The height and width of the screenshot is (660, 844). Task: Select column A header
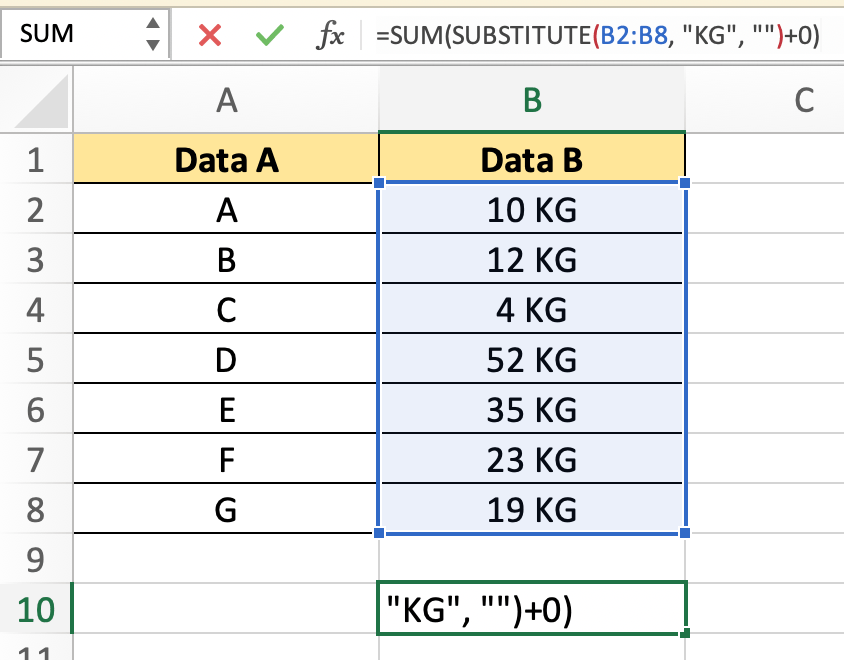(227, 100)
